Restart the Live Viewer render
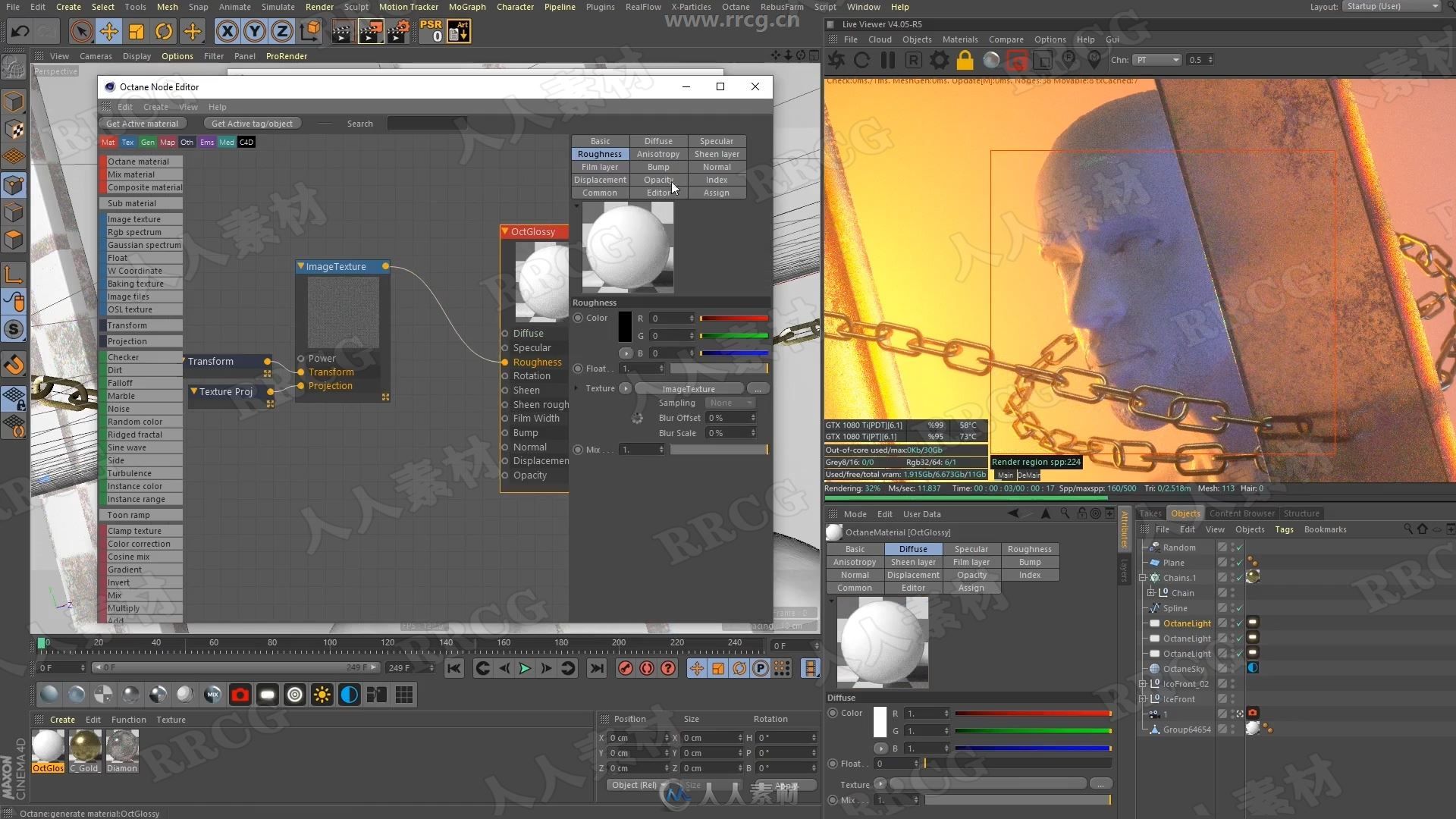Viewport: 1456px width, 819px height. coord(862,60)
